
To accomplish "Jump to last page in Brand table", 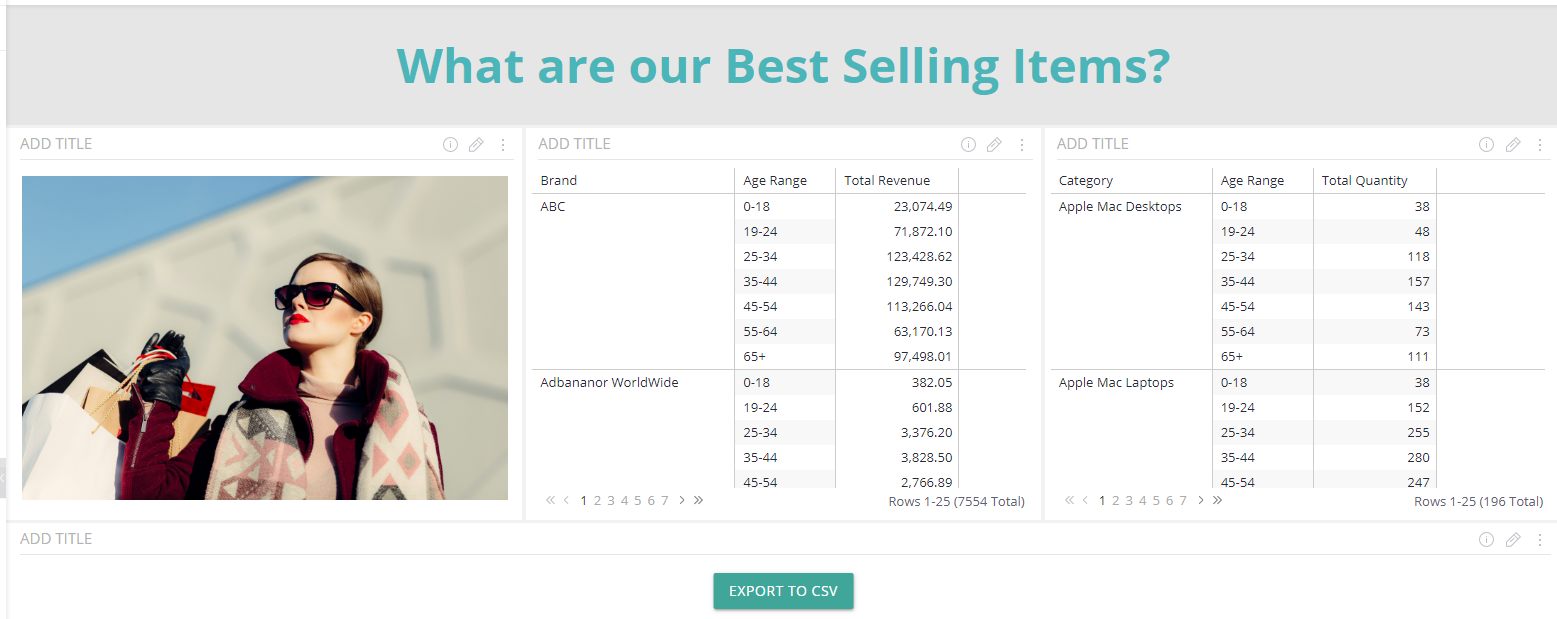I will point(698,500).
